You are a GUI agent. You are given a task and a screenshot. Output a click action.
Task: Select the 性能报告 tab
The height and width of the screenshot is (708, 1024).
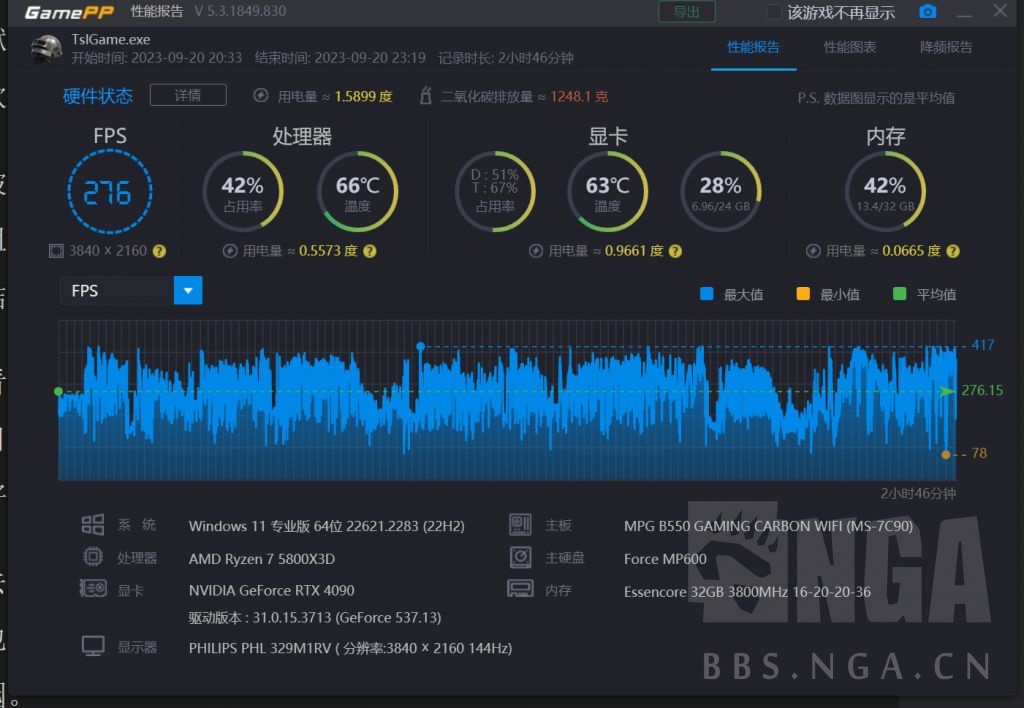(753, 47)
